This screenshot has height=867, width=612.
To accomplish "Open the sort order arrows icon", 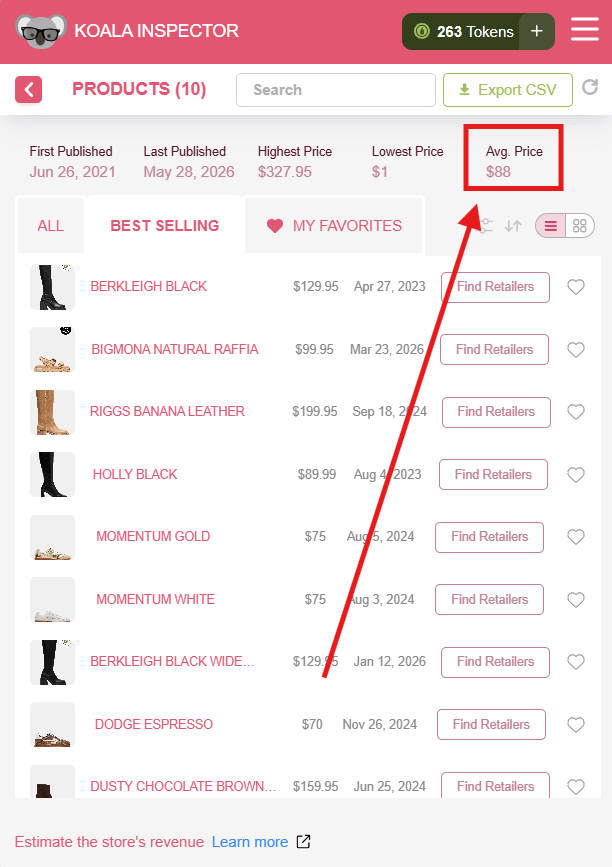I will tap(513, 226).
